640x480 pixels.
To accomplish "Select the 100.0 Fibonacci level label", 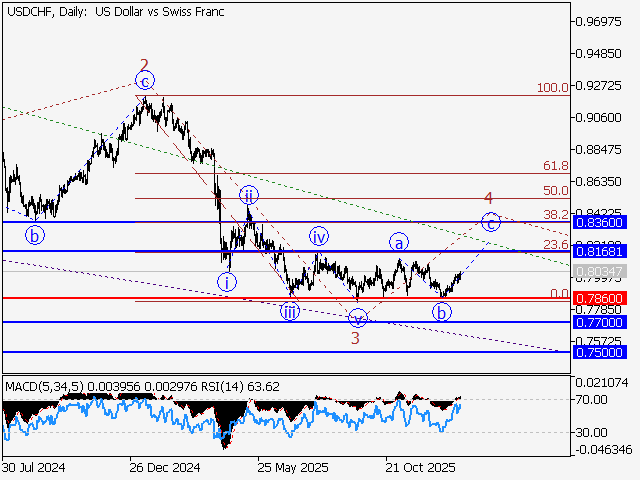I will click(552, 88).
